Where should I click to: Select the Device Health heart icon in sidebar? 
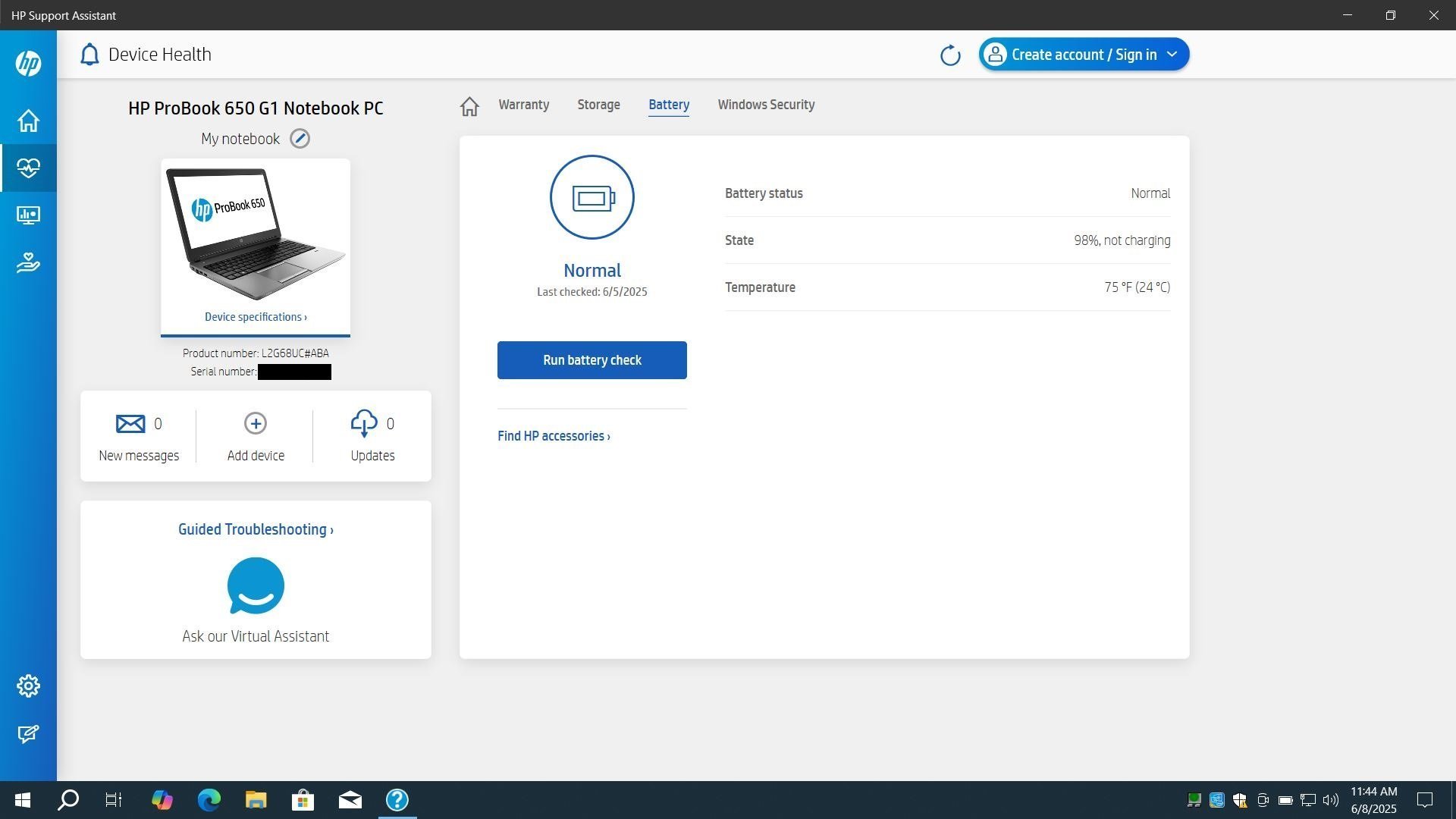coord(28,168)
